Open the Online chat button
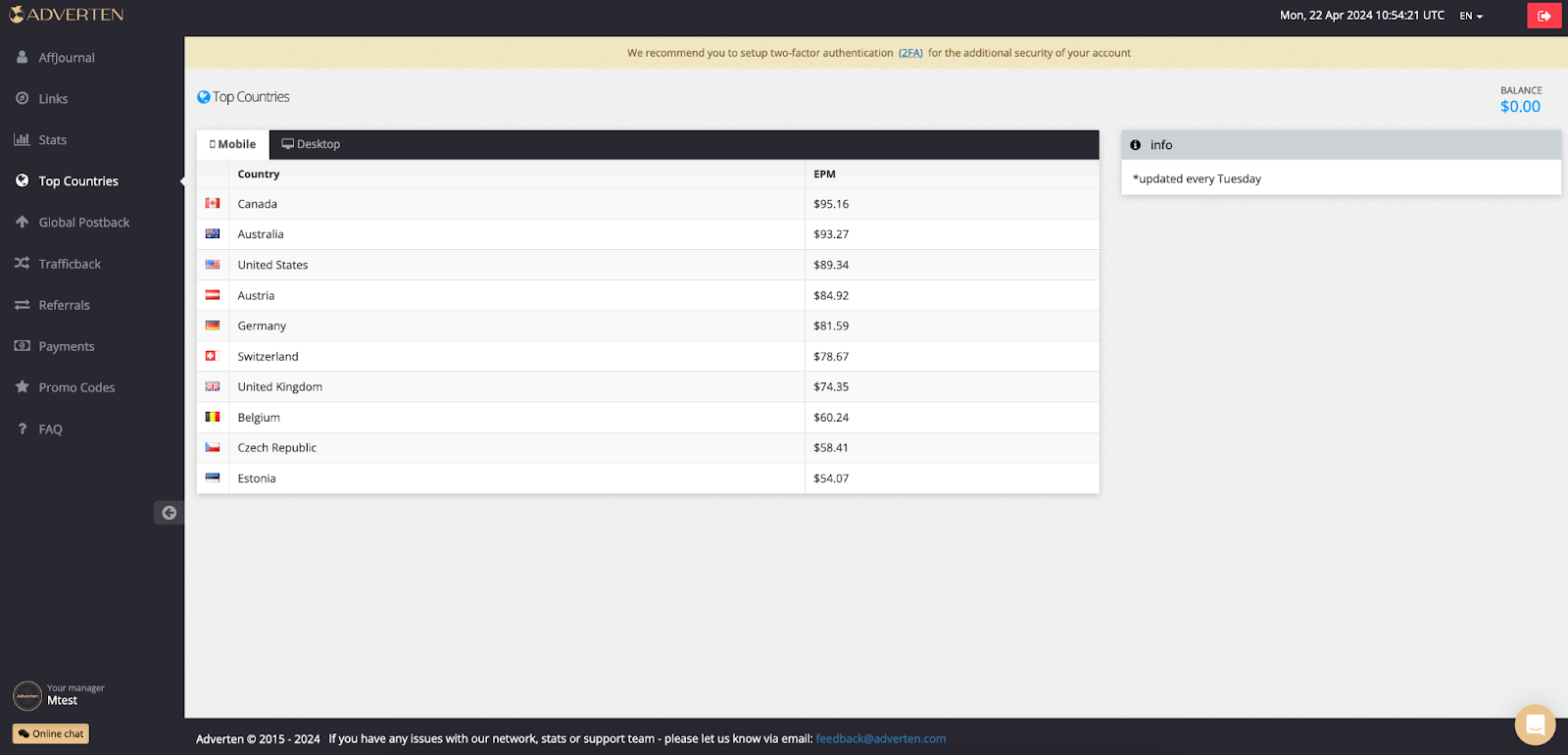This screenshot has height=755, width=1568. (x=51, y=733)
